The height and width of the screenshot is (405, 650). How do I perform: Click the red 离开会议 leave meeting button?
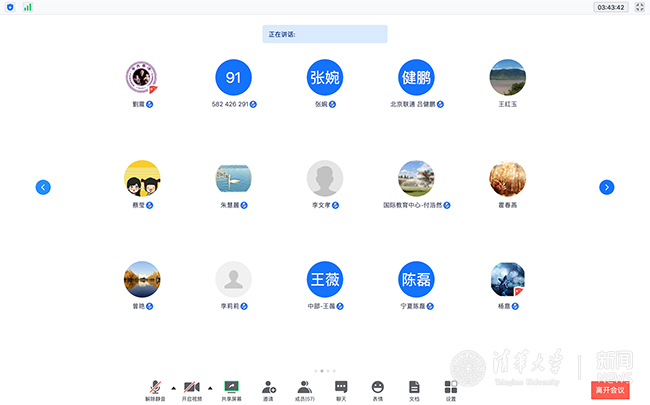(x=610, y=390)
